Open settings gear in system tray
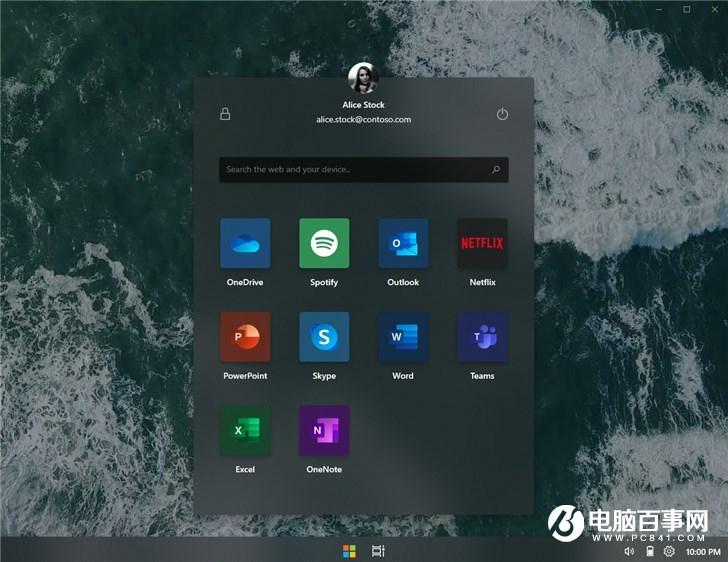 pos(669,551)
